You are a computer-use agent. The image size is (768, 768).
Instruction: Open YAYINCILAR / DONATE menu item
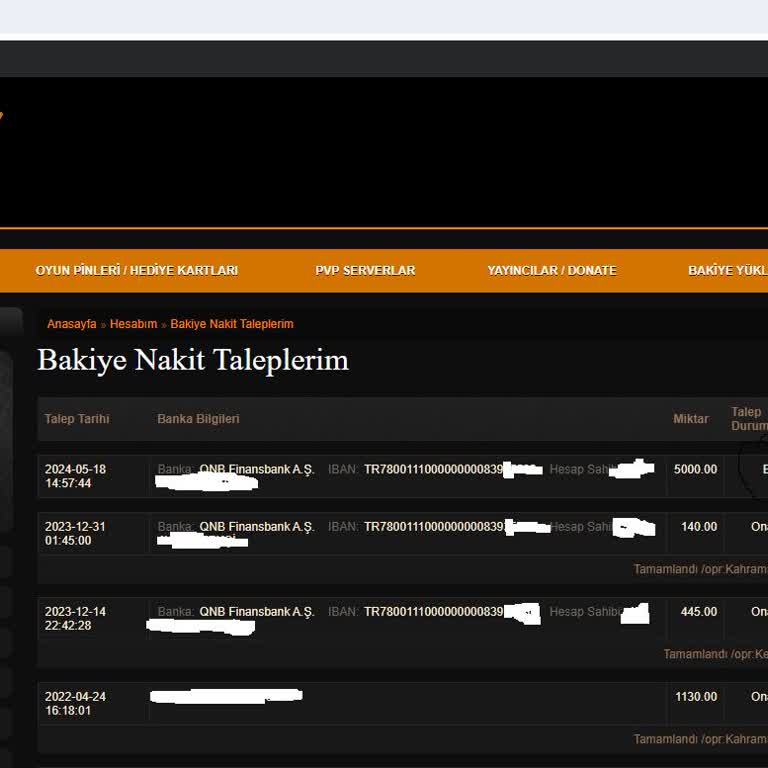click(x=552, y=270)
